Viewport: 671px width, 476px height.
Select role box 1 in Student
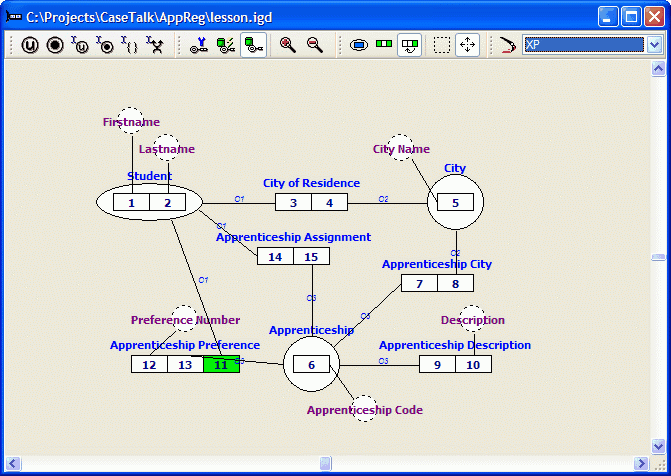pos(131,202)
